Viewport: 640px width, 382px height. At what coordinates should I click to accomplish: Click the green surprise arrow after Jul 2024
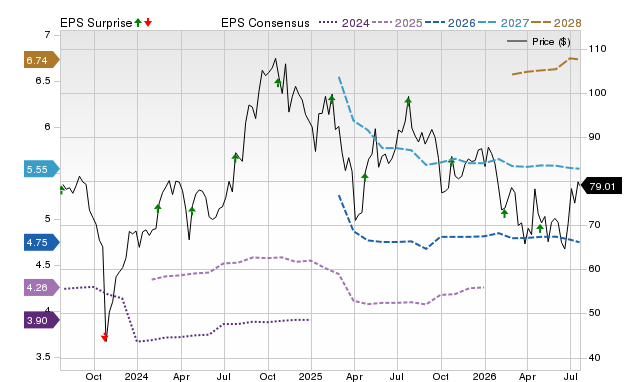pyautogui.click(x=236, y=157)
